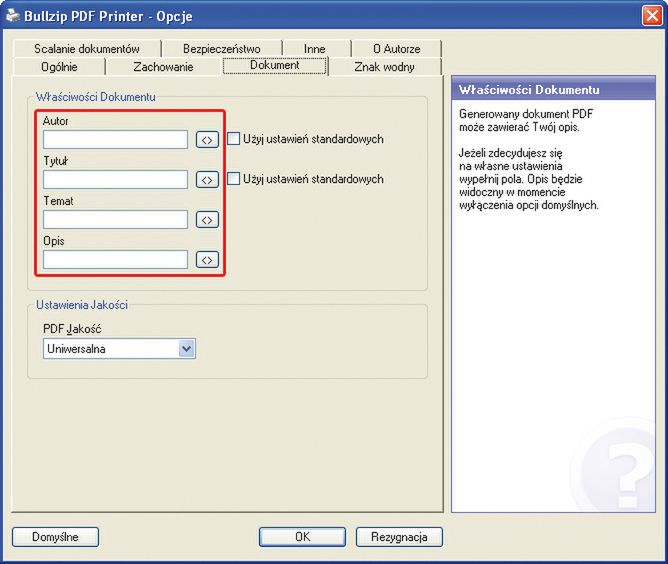This screenshot has width=668, height=564.
Task: Switch to the Ogólnie tab
Action: click(x=59, y=67)
